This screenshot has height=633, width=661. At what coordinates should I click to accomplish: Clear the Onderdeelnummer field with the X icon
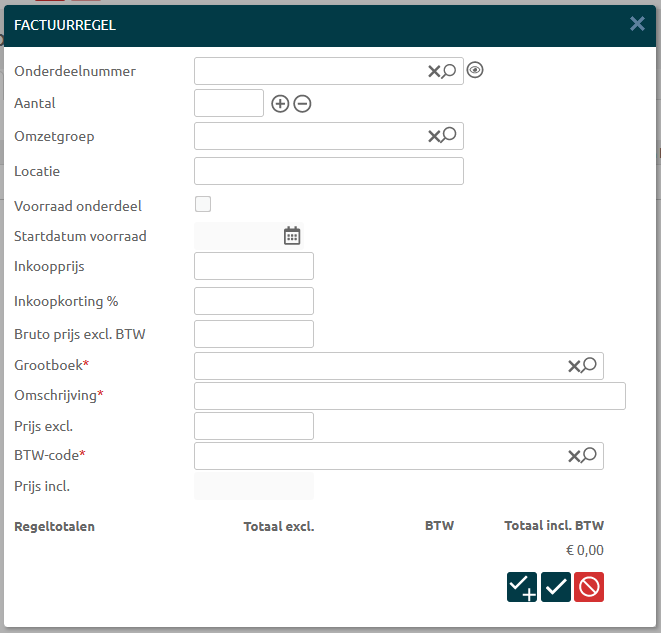[434, 71]
